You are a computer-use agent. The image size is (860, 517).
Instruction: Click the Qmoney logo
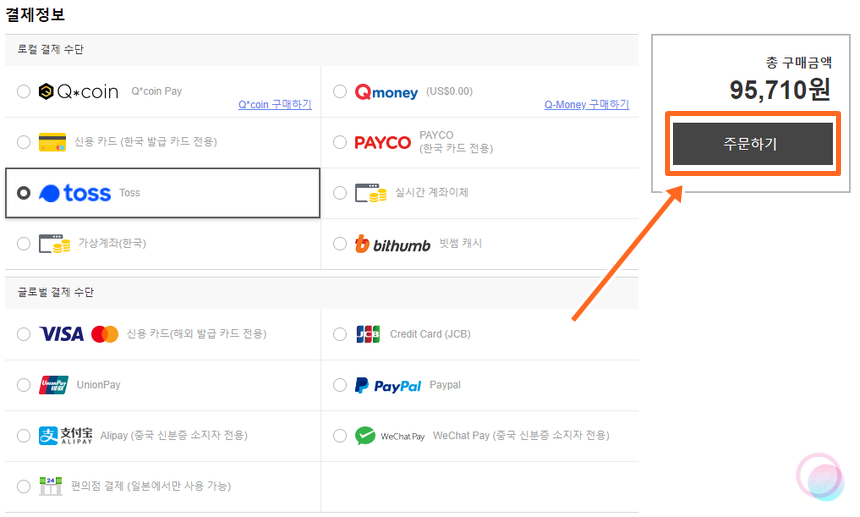coord(386,92)
